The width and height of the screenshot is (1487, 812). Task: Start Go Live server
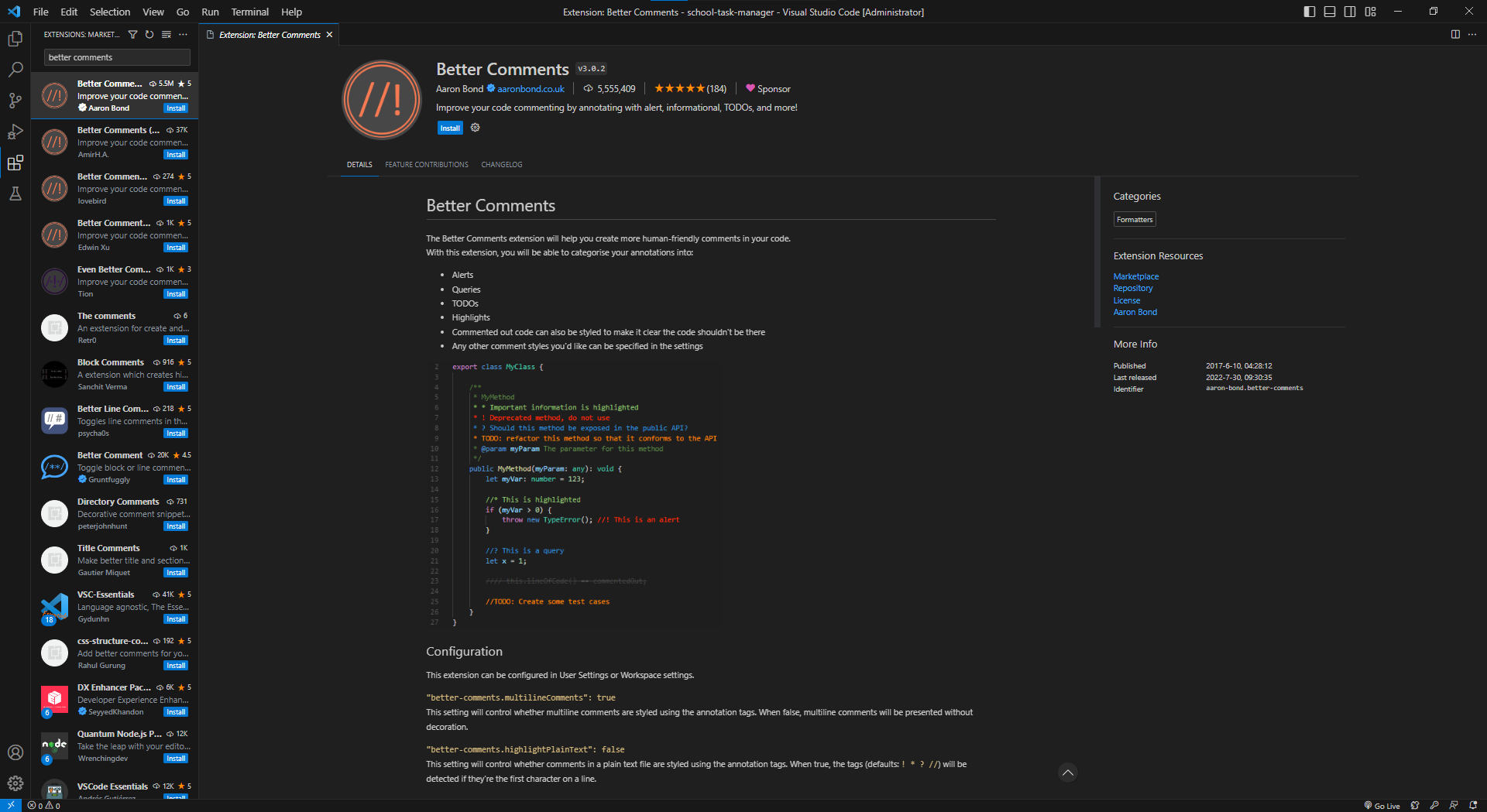click(1382, 806)
